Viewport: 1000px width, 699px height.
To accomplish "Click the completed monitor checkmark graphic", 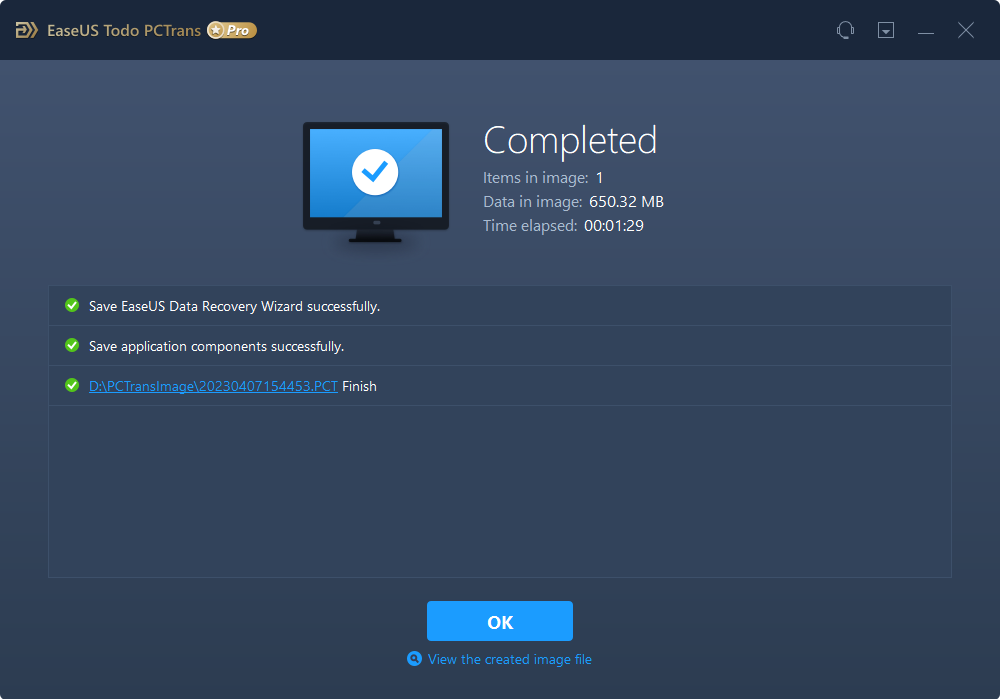I will coord(376,181).
